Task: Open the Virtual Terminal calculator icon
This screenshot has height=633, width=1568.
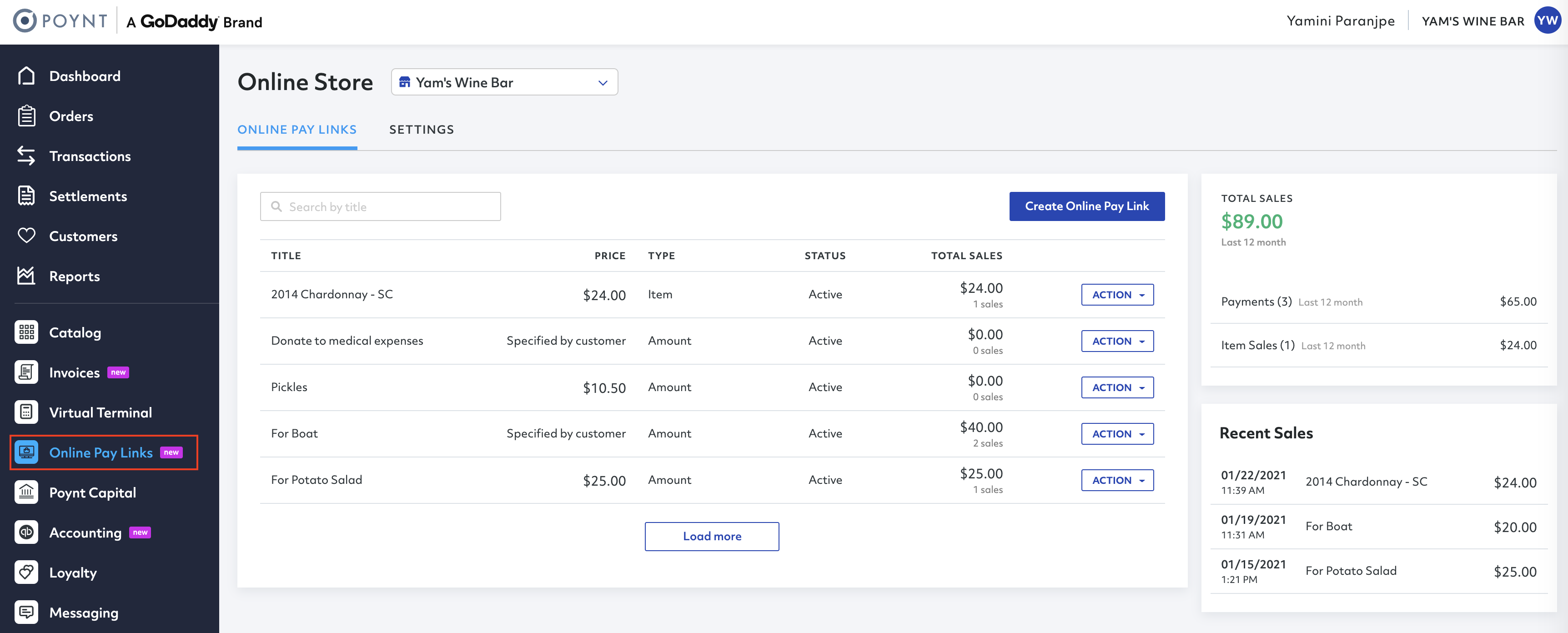Action: [26, 412]
